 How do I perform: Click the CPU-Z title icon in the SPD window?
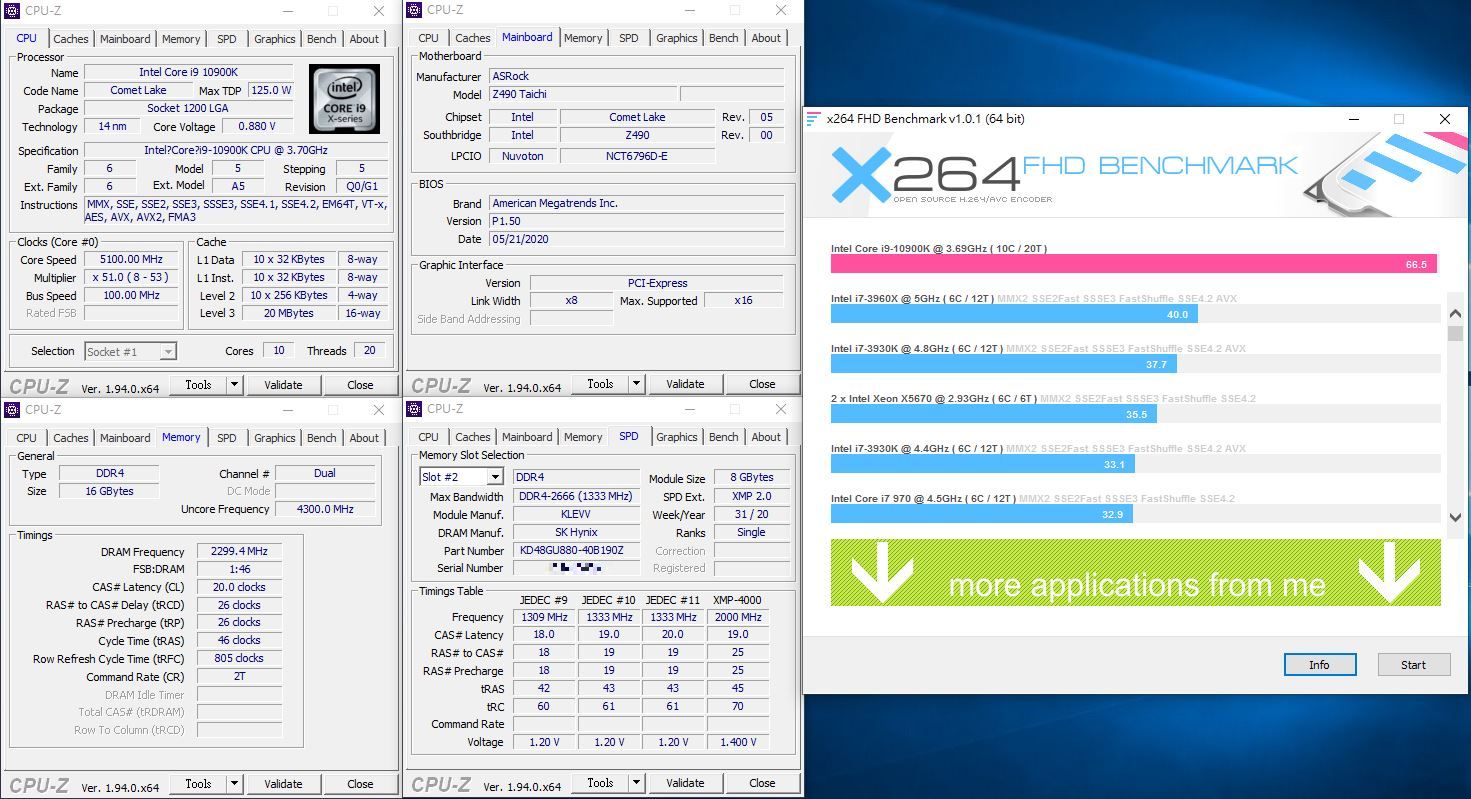414,408
